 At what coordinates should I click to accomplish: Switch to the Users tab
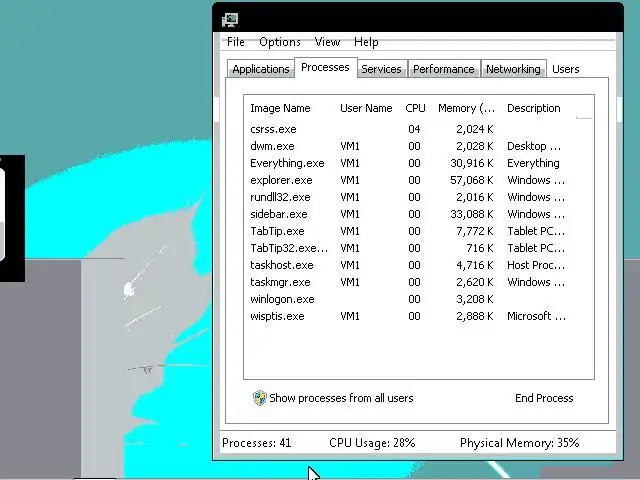point(565,69)
